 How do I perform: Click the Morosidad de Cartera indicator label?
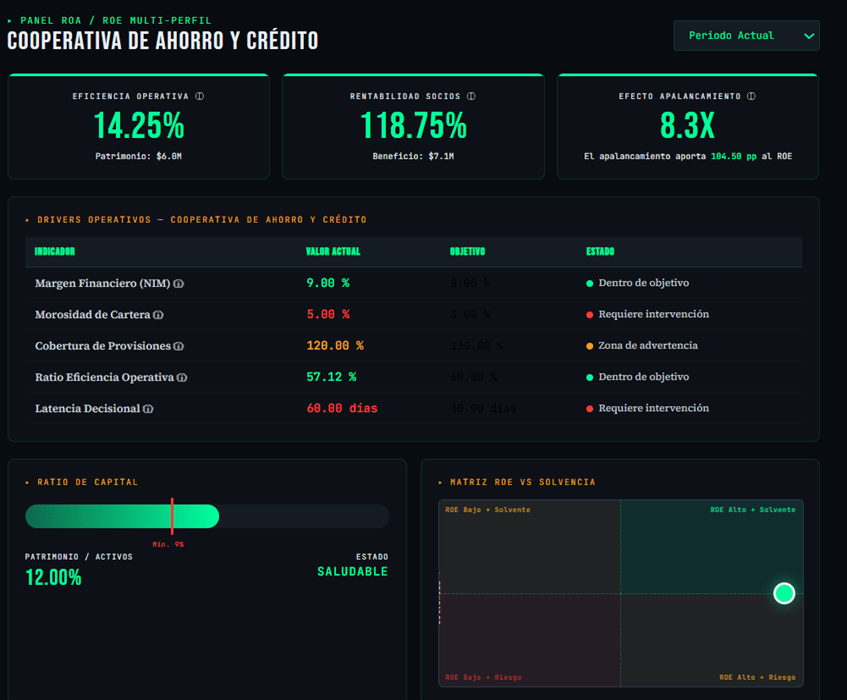[92, 315]
